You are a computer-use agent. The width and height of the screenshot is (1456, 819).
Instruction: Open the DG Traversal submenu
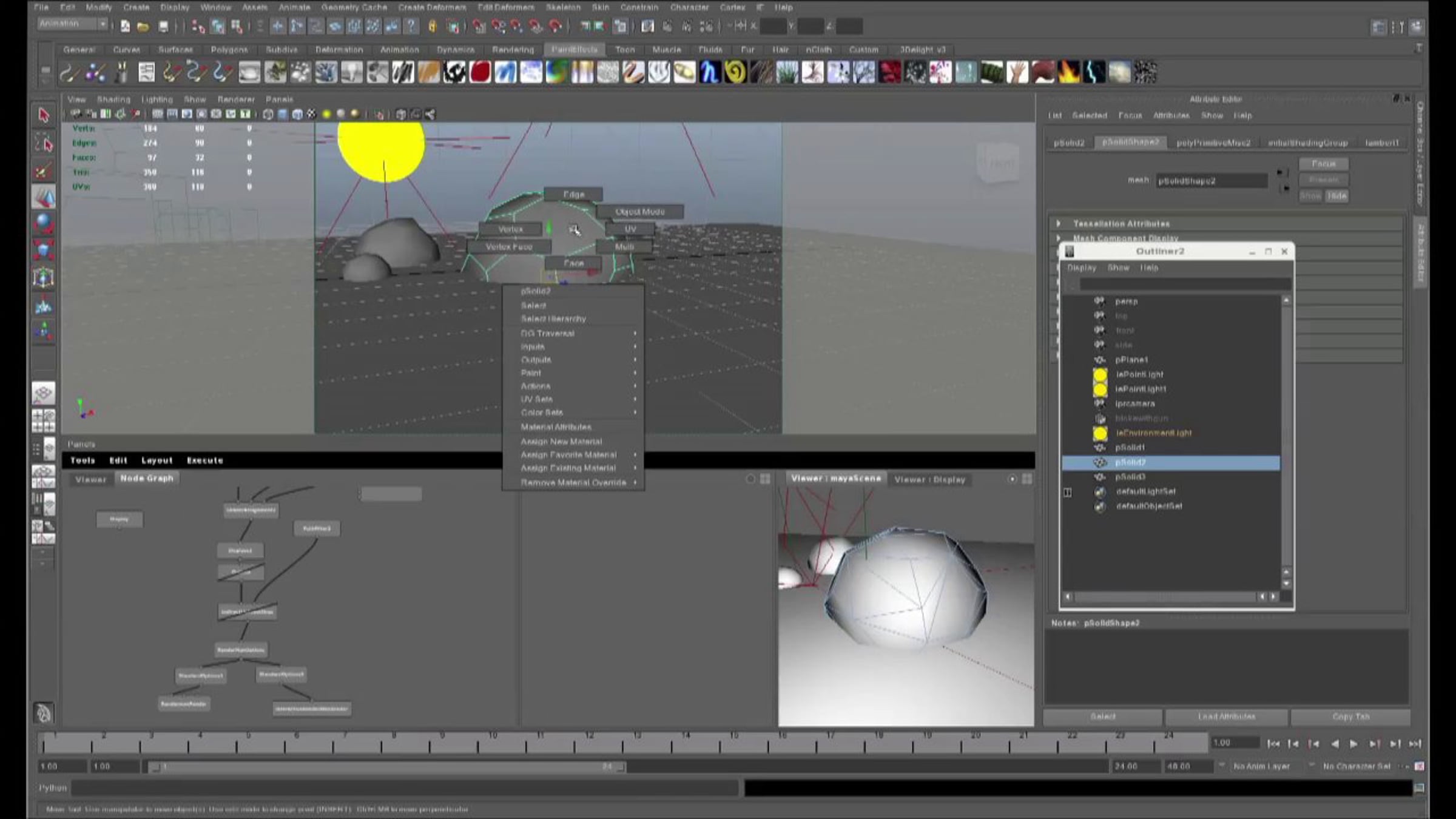tap(573, 333)
